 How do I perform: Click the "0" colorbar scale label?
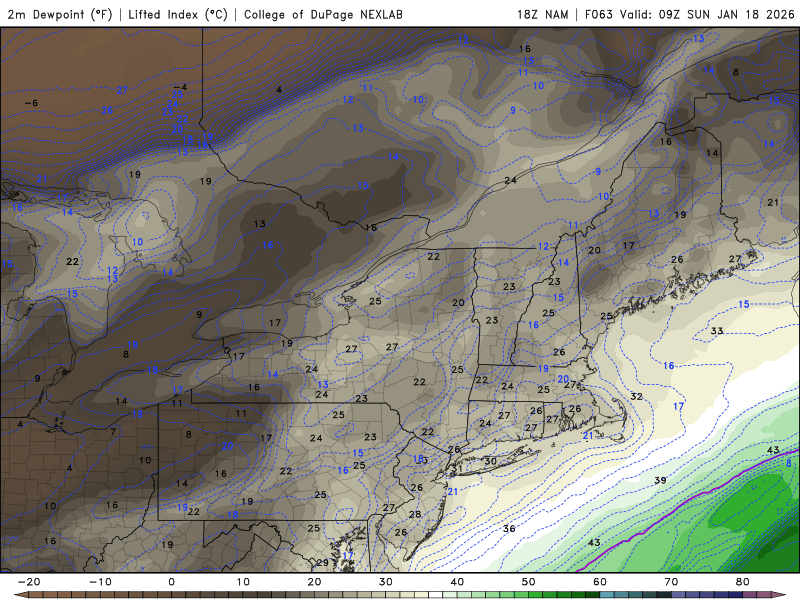(171, 582)
